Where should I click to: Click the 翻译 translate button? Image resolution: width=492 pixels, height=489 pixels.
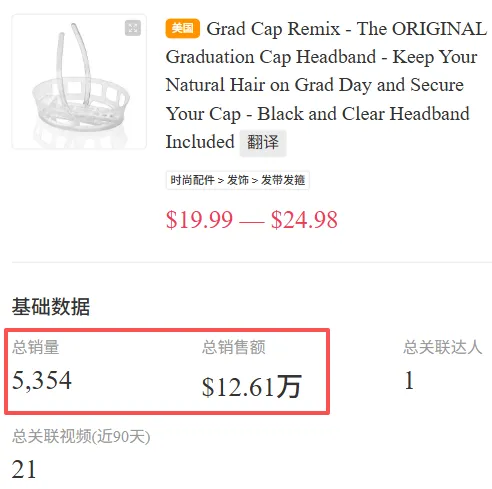(x=263, y=143)
